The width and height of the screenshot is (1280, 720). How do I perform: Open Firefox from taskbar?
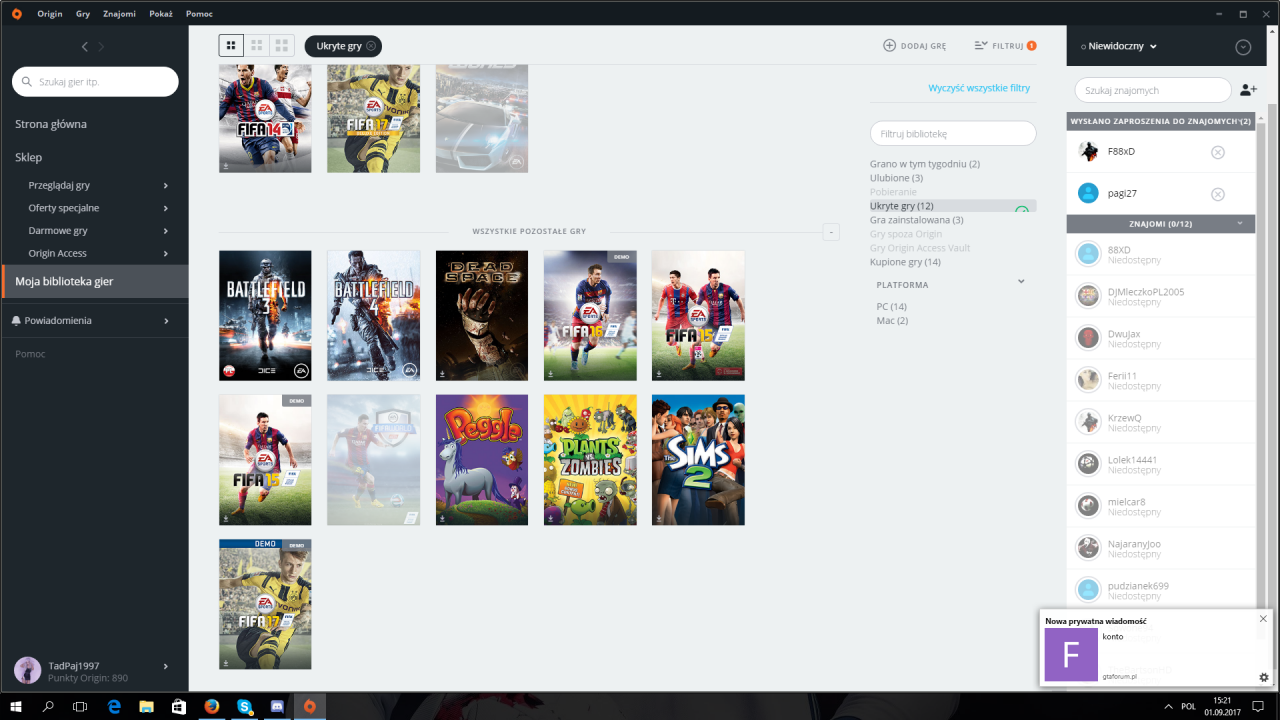click(211, 706)
